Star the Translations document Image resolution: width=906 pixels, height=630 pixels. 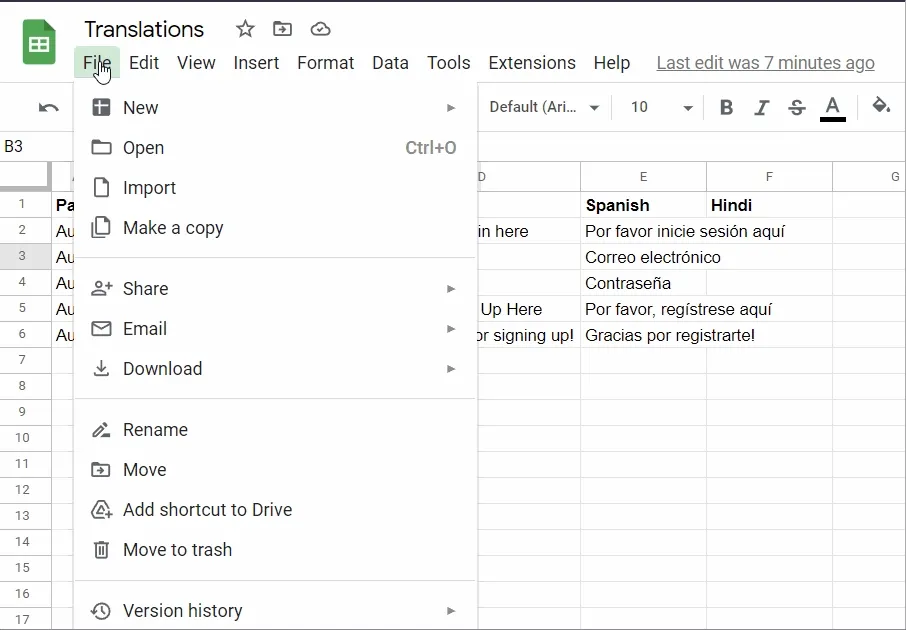pyautogui.click(x=245, y=29)
